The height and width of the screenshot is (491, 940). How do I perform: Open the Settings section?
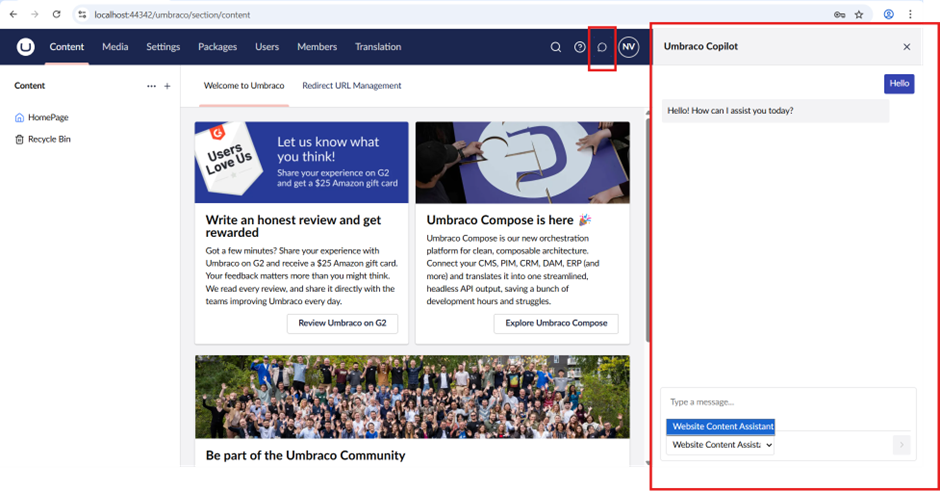pyautogui.click(x=163, y=47)
